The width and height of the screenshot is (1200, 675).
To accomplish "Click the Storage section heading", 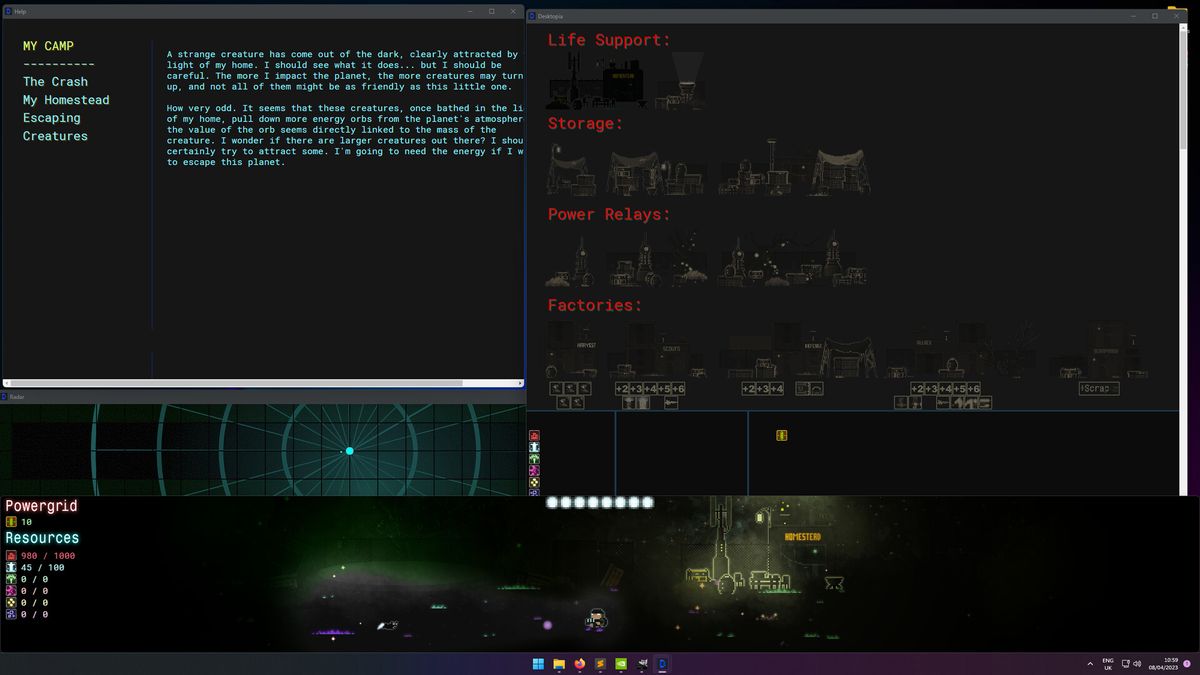I will [x=585, y=124].
